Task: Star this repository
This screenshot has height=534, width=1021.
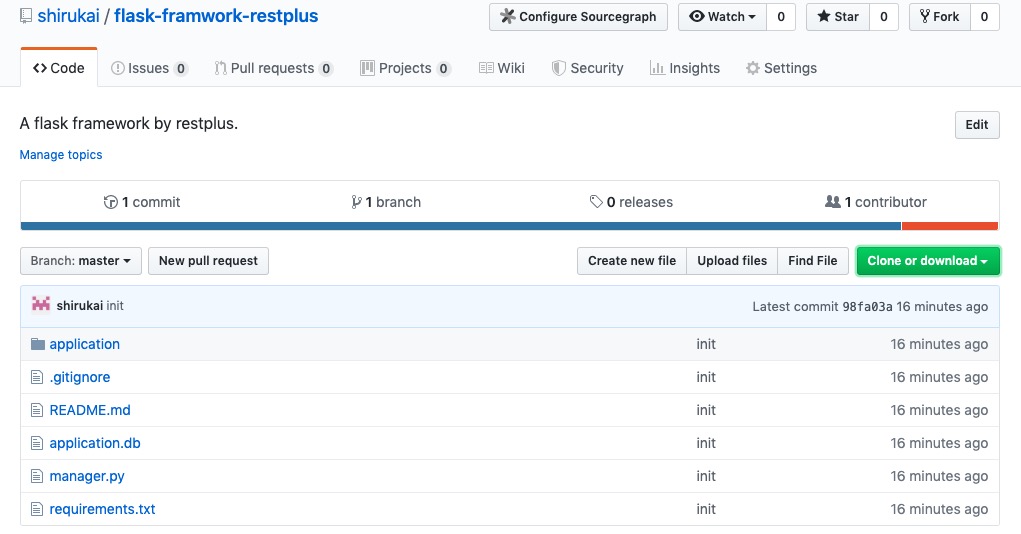Action: [838, 17]
